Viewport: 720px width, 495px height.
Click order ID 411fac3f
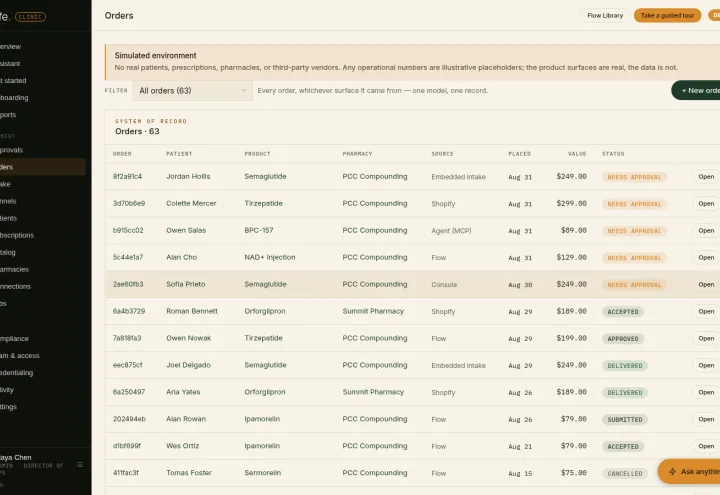click(126, 472)
